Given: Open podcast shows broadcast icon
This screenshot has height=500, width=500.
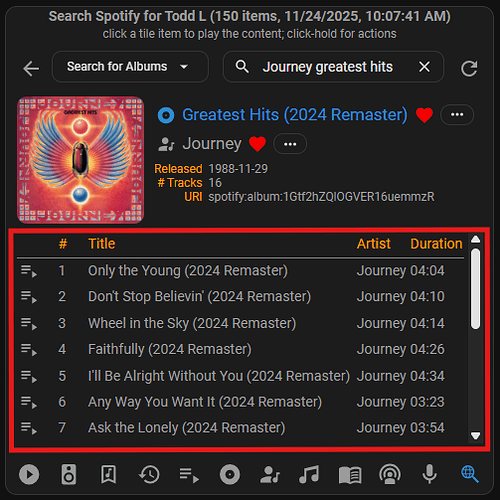Looking at the screenshot, I should 390,474.
